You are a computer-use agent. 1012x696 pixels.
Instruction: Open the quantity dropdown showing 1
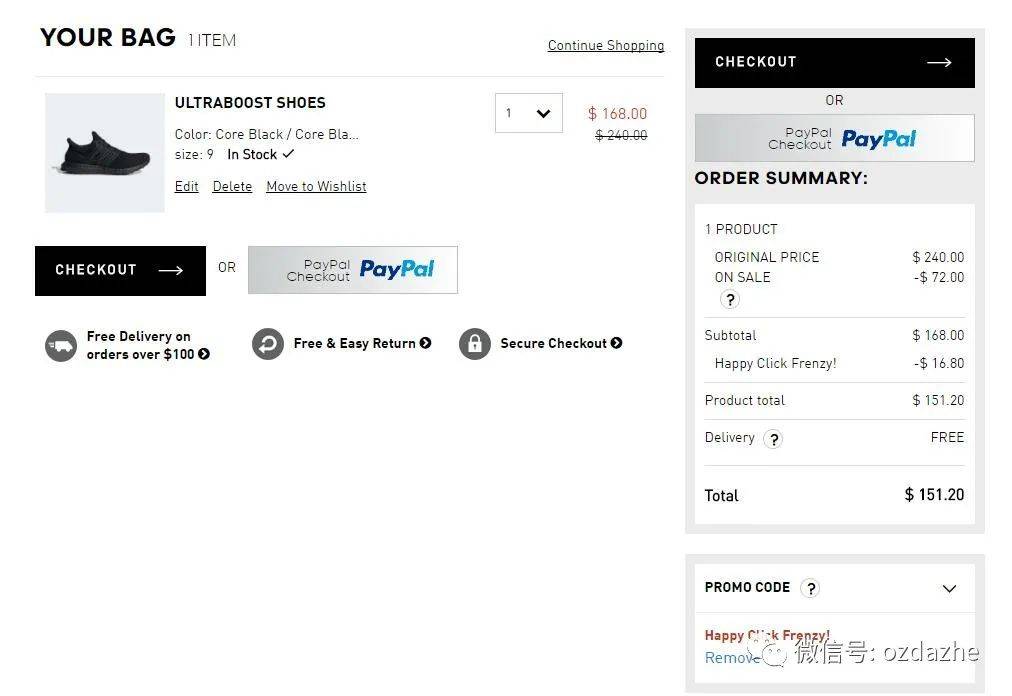click(529, 113)
